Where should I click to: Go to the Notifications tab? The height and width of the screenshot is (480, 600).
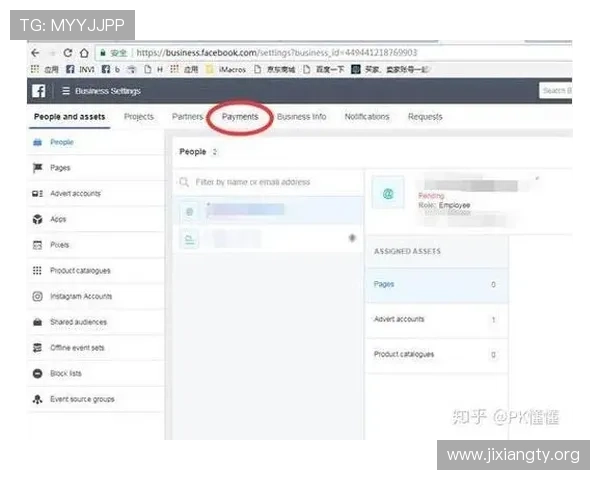[x=366, y=117]
